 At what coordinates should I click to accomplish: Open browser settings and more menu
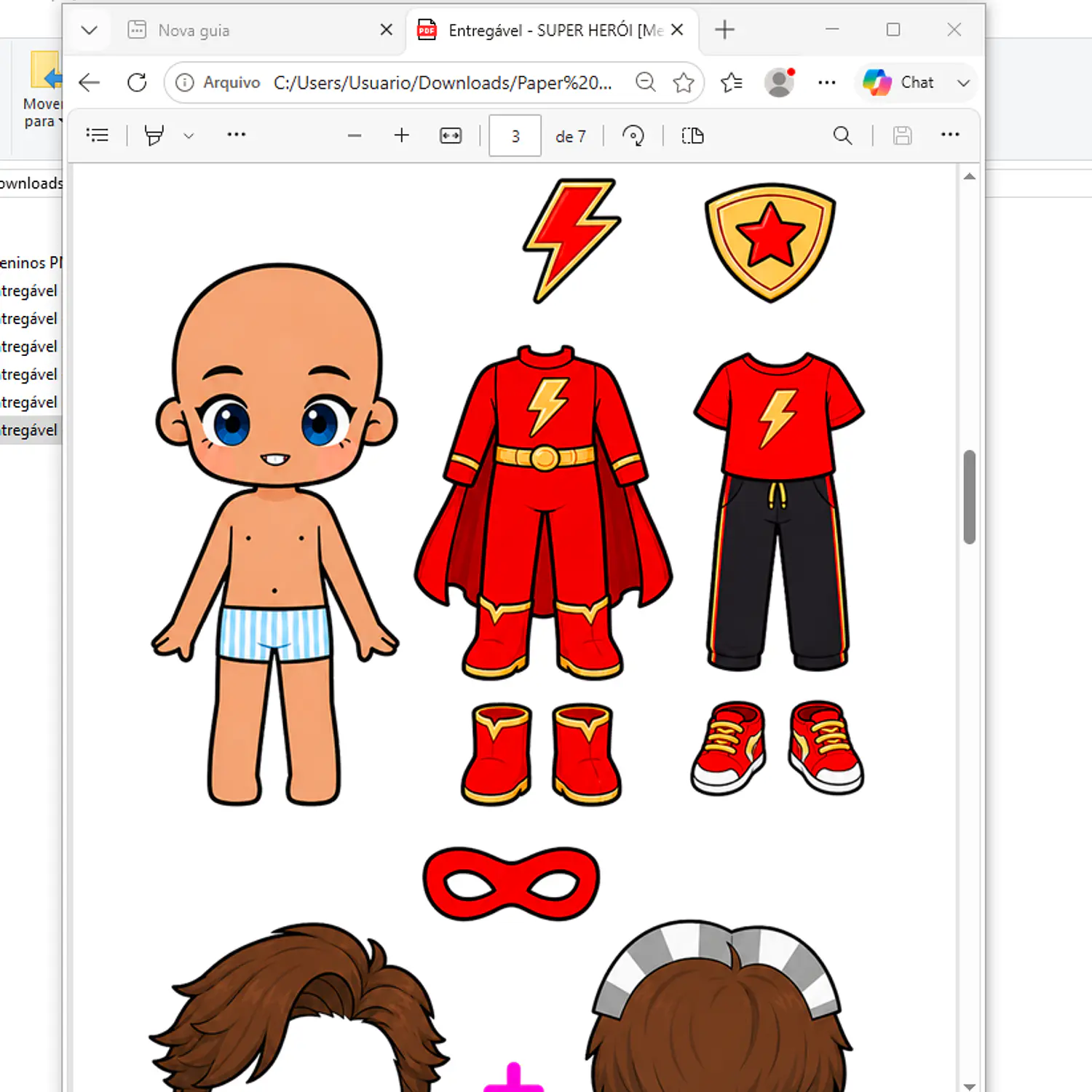(826, 82)
